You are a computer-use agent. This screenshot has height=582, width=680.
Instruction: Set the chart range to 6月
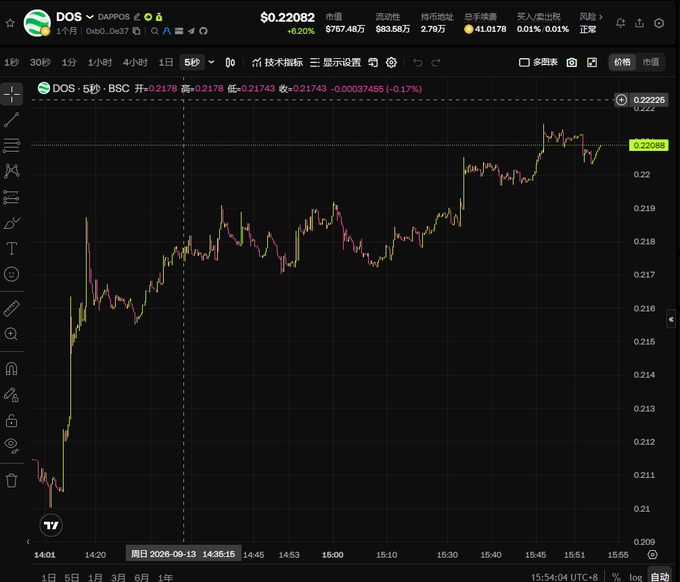click(141, 577)
